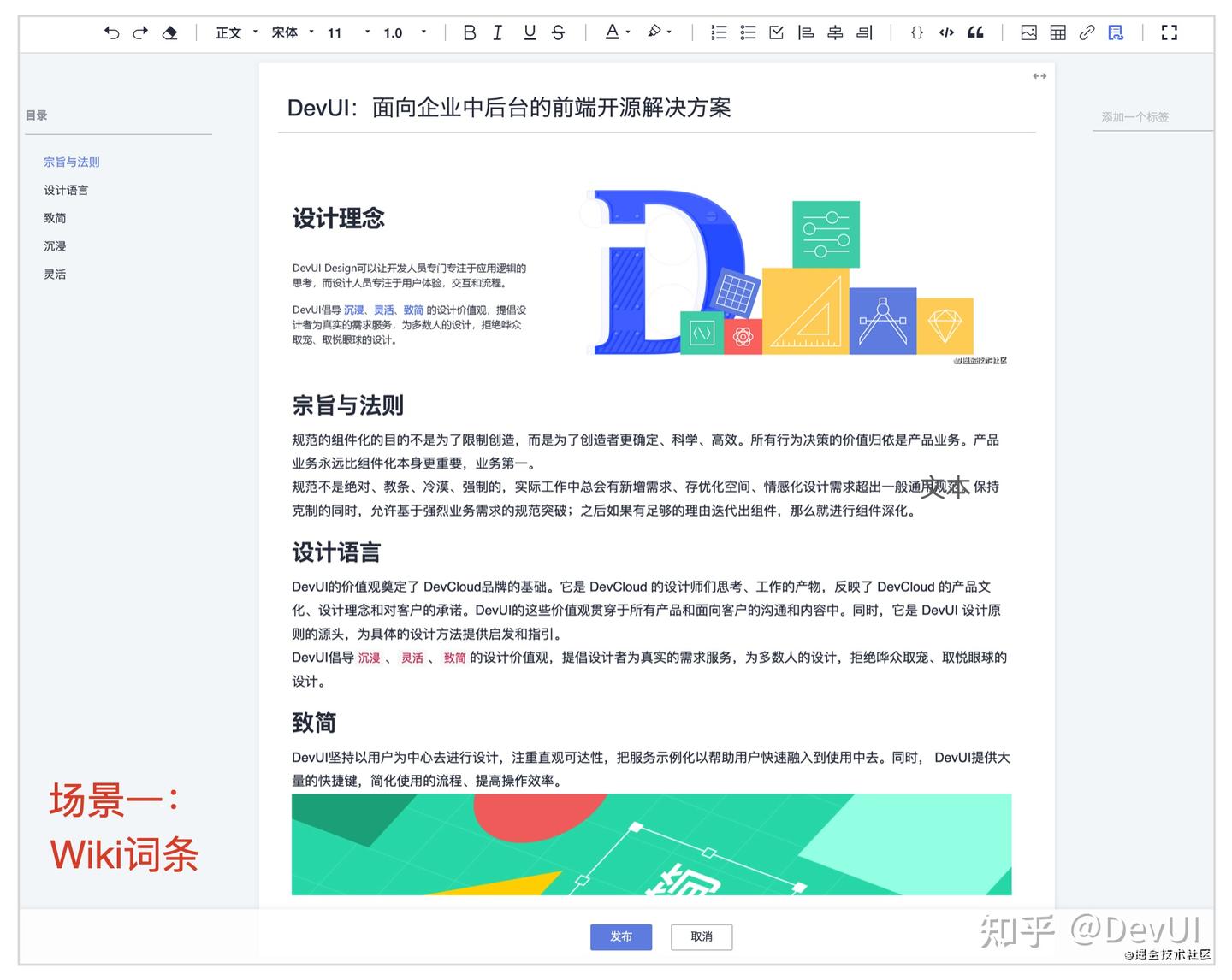The height and width of the screenshot is (980, 1232).
Task: Jump to 设计语言 in the outline
Action: tap(66, 190)
